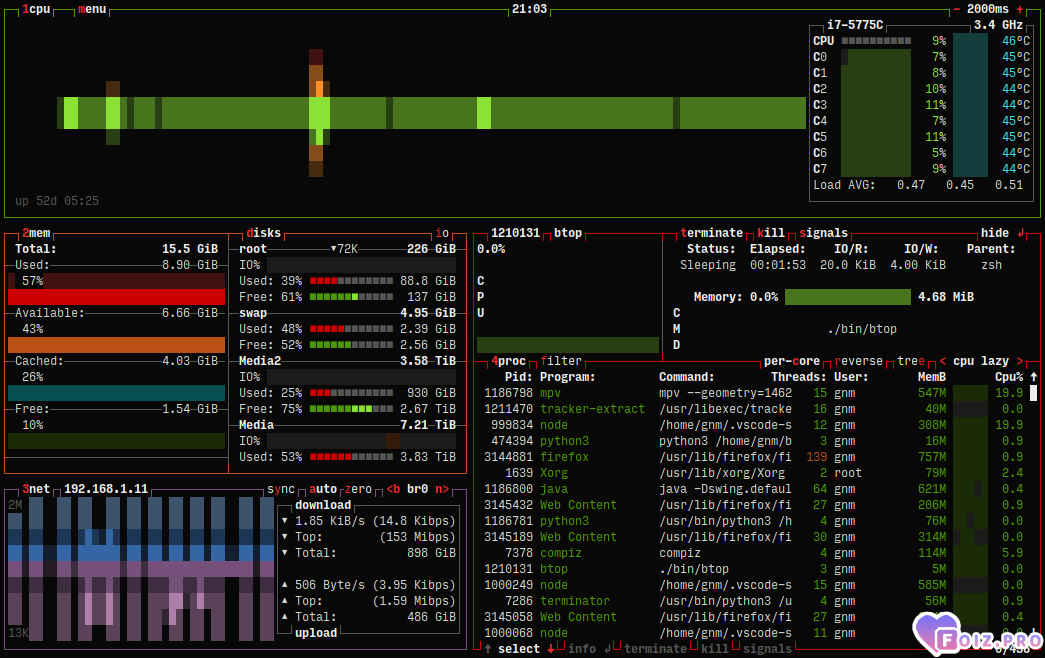Move selection up with the select up arrow
The height and width of the screenshot is (658, 1045).
(x=488, y=649)
